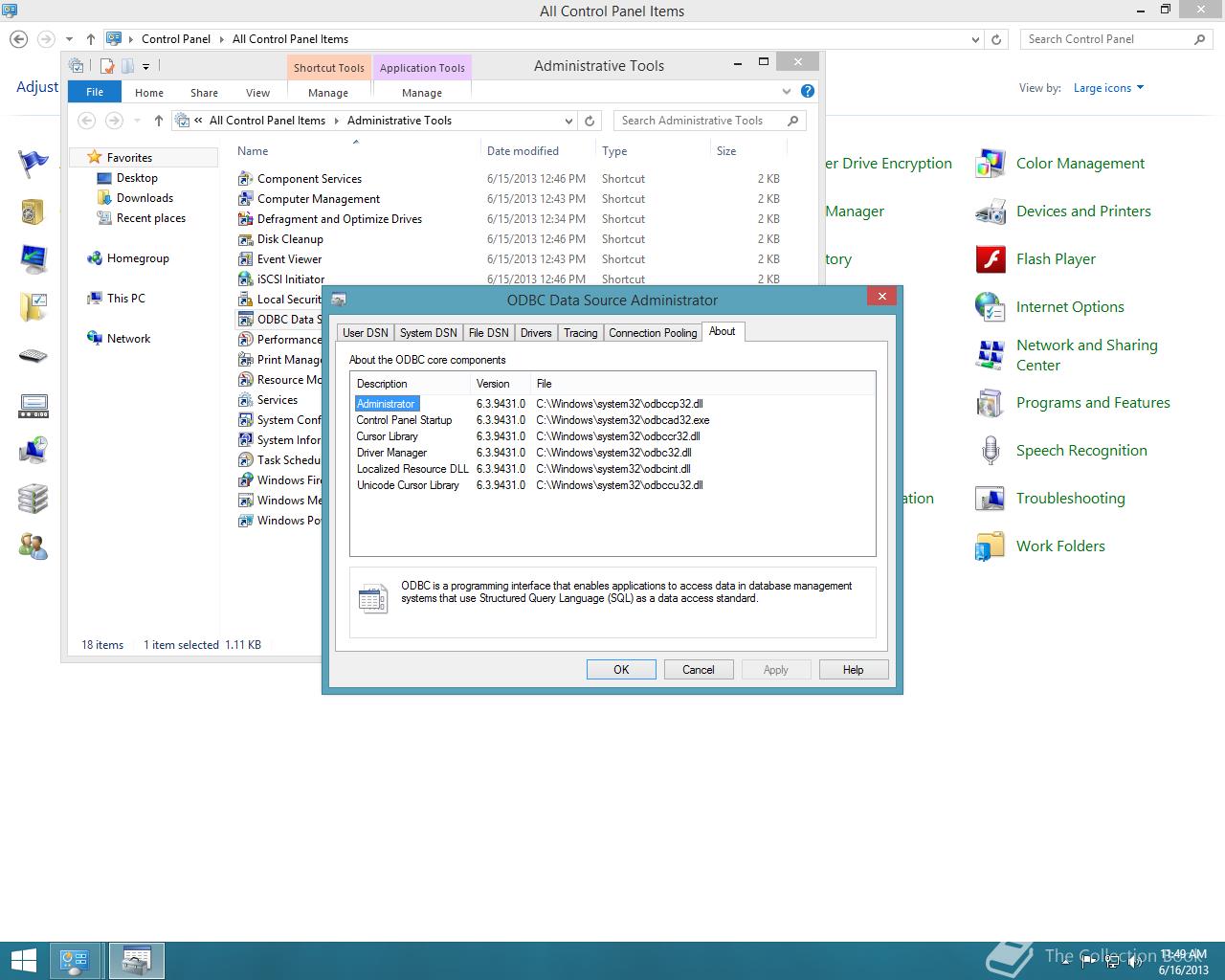Go up one level in Administrative Tools
Image resolution: width=1225 pixels, height=980 pixels.
point(159,121)
